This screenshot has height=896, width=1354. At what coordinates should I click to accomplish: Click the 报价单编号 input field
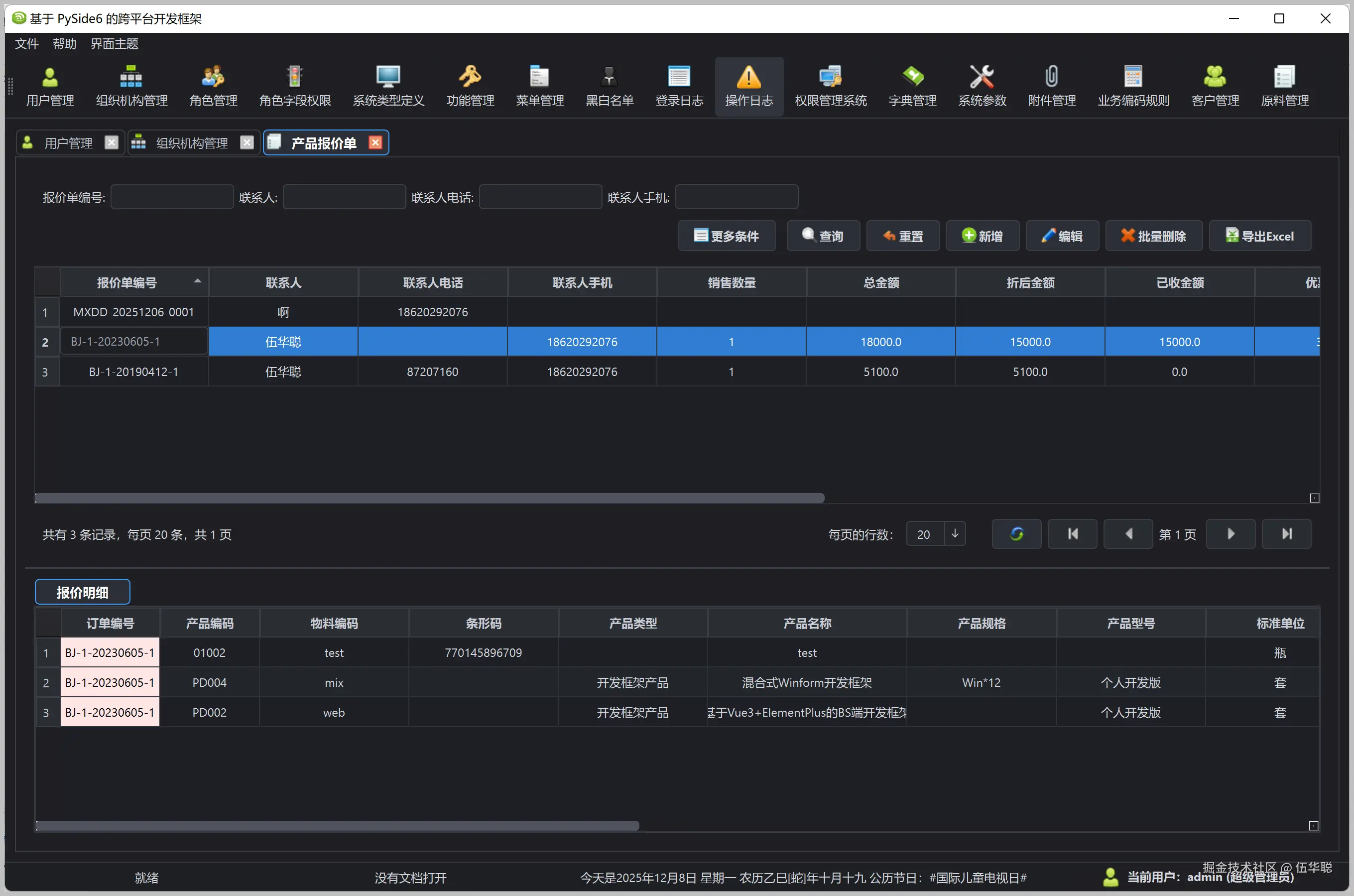click(172, 197)
